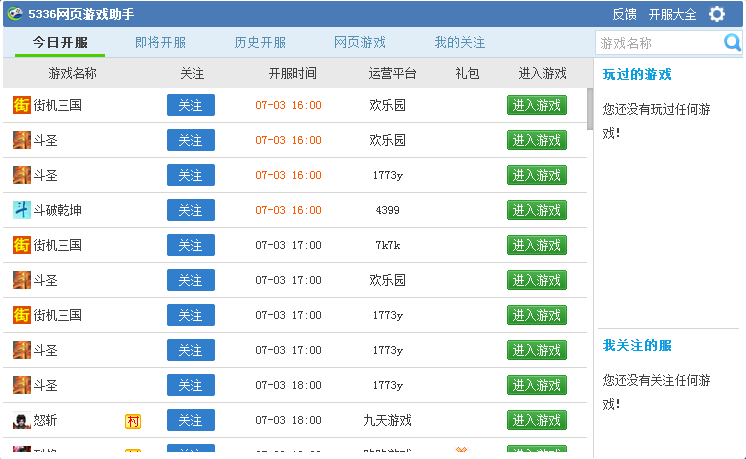Click the search magnifier icon

(x=732, y=43)
